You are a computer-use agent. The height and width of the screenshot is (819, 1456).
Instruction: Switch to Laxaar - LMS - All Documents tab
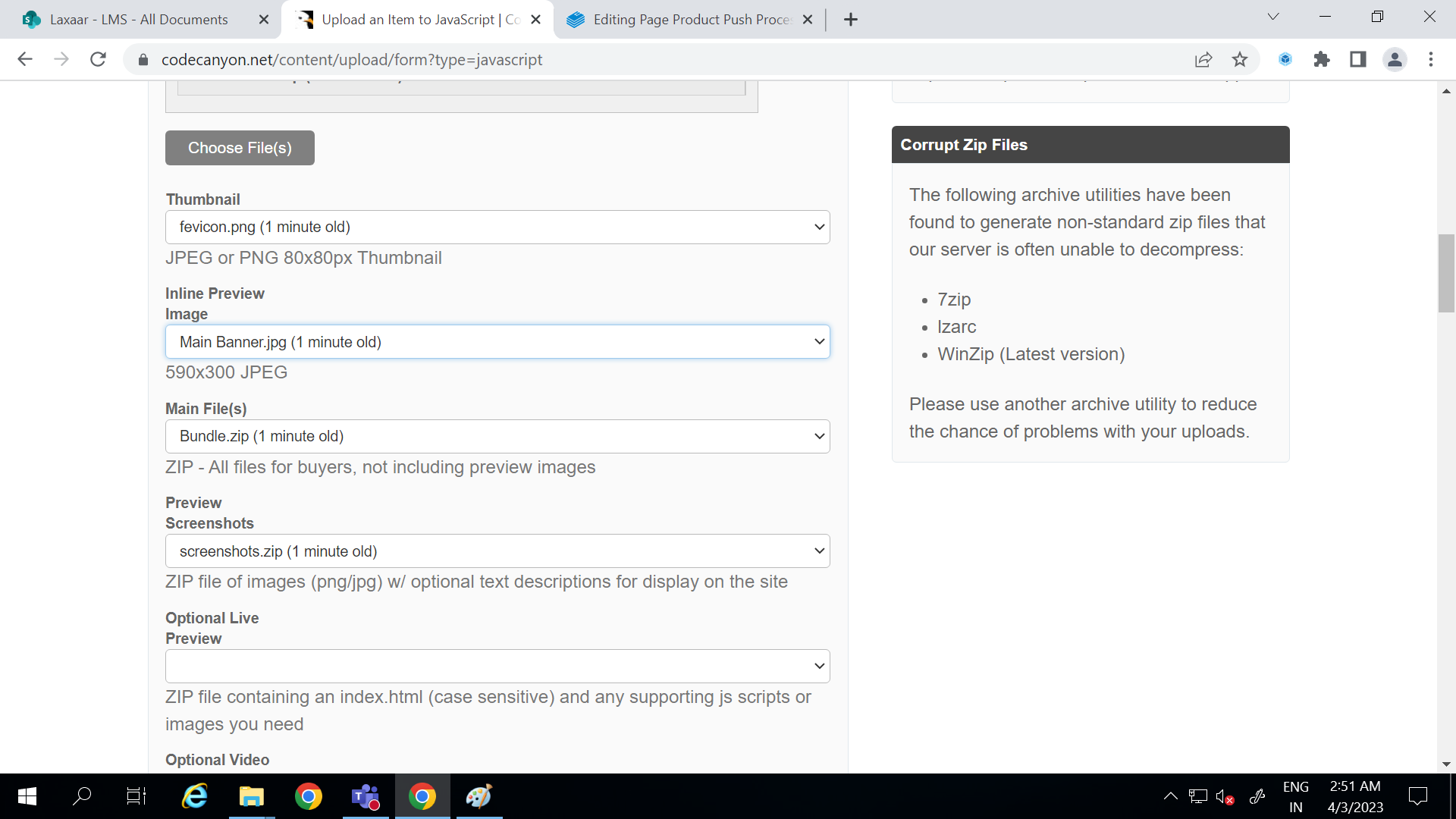[x=139, y=20]
